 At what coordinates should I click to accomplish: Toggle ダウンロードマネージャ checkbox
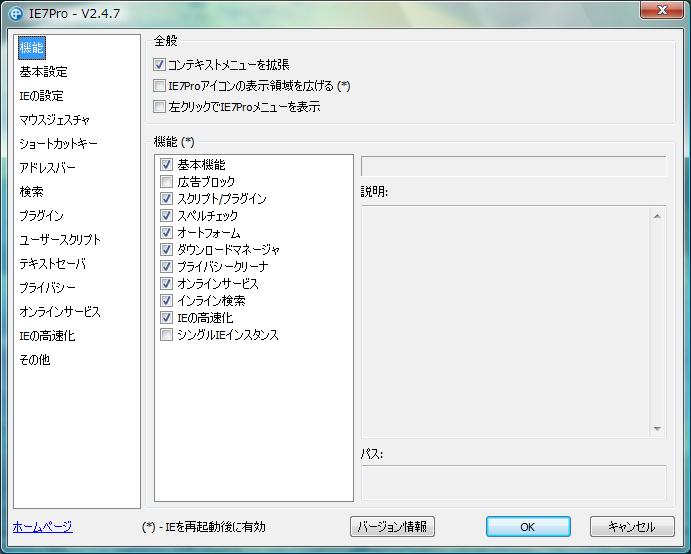tap(166, 249)
